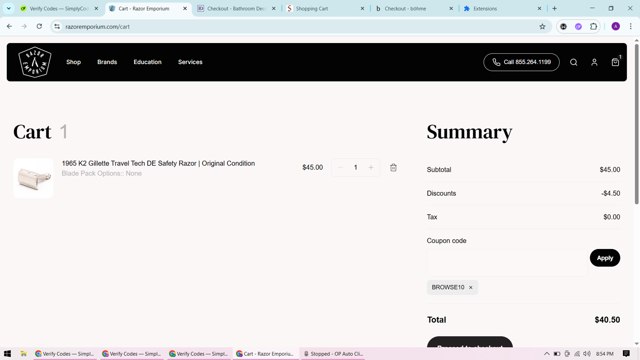The image size is (640, 360).
Task: Click the 8:54 PM taskbar clock
Action: pos(604,353)
